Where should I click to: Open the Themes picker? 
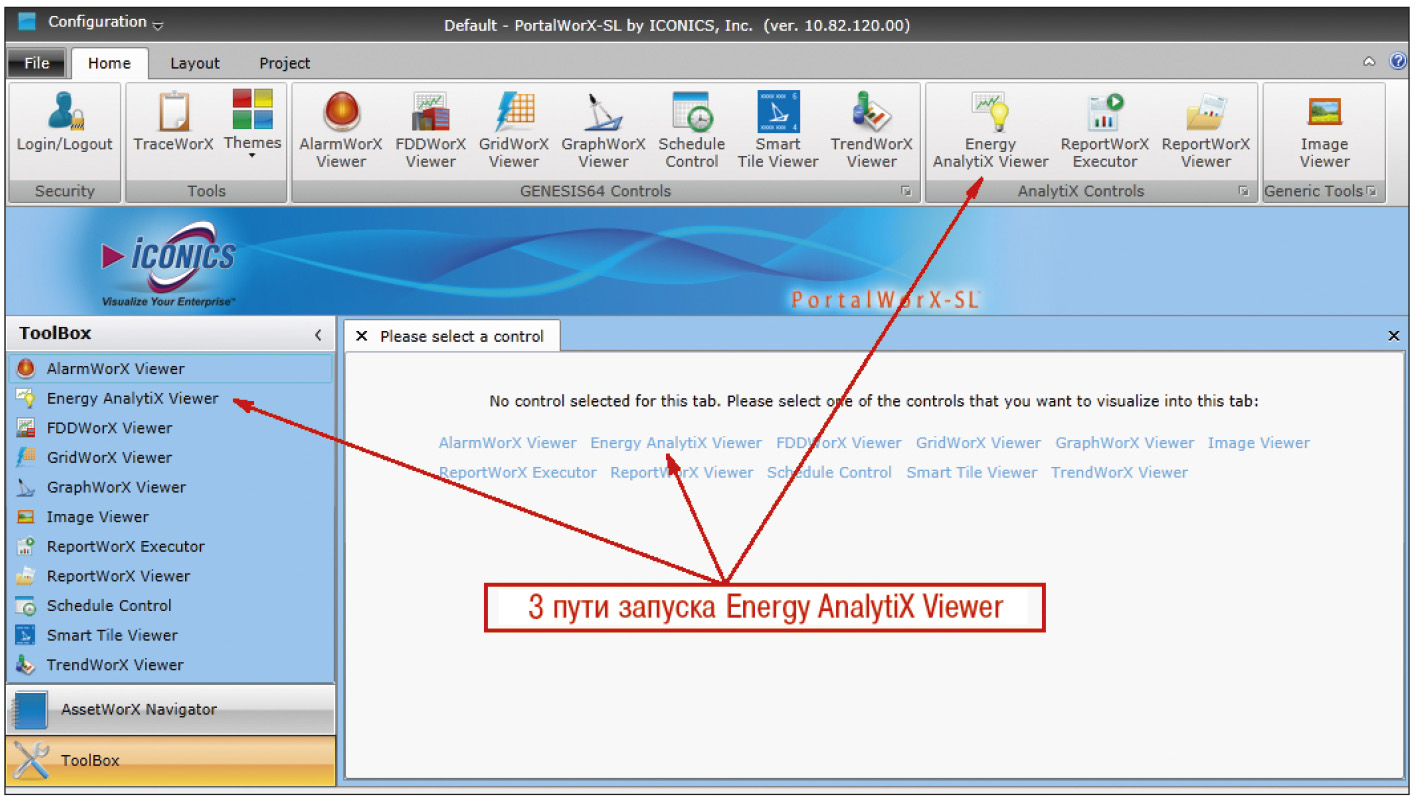click(252, 126)
